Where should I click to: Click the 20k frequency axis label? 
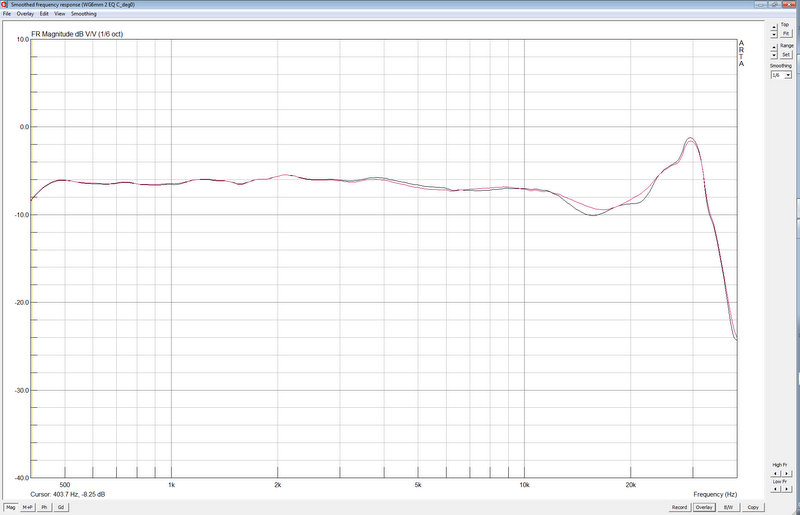[631, 485]
